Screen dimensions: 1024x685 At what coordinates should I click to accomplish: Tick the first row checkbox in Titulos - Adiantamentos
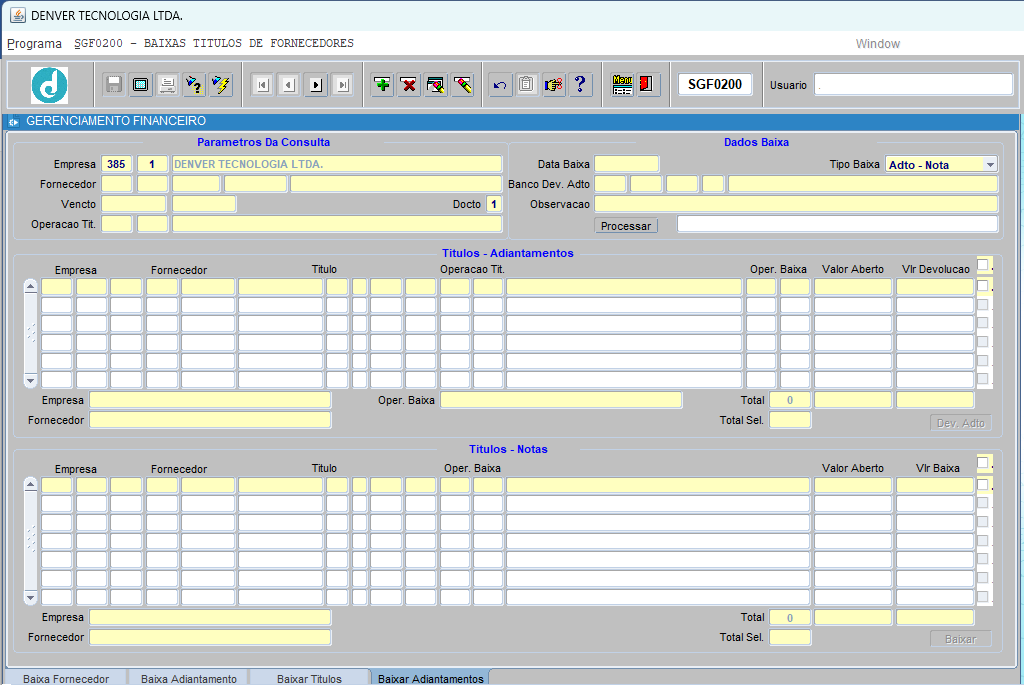tap(983, 286)
